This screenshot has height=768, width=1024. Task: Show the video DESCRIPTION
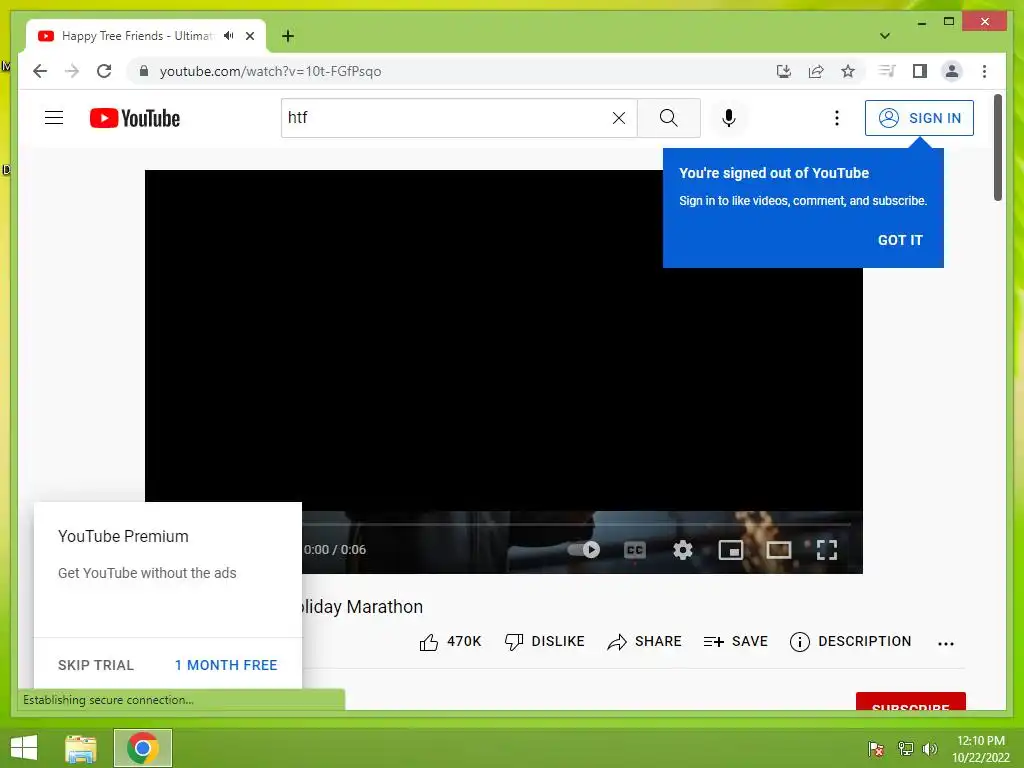click(850, 641)
